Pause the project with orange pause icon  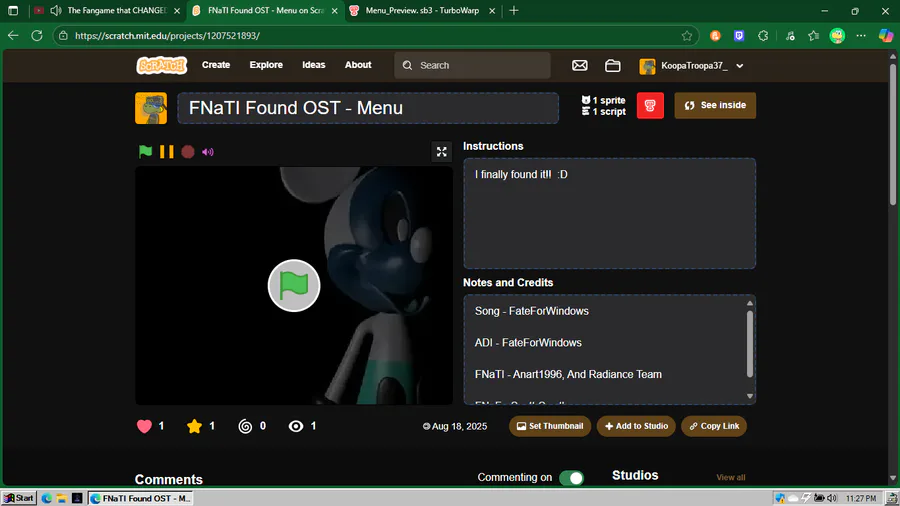[x=166, y=151]
